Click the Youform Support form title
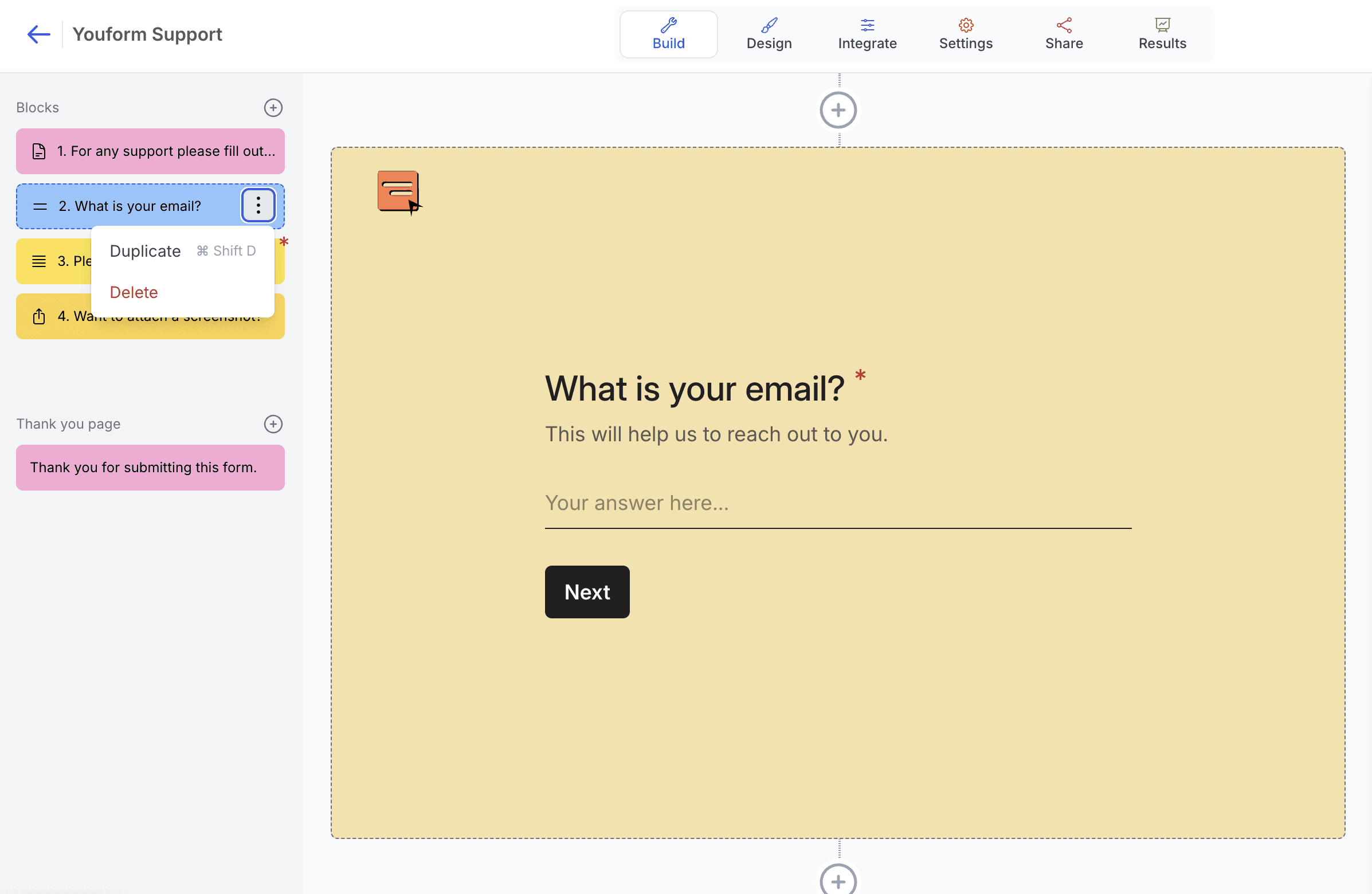1372x894 pixels. coord(147,34)
